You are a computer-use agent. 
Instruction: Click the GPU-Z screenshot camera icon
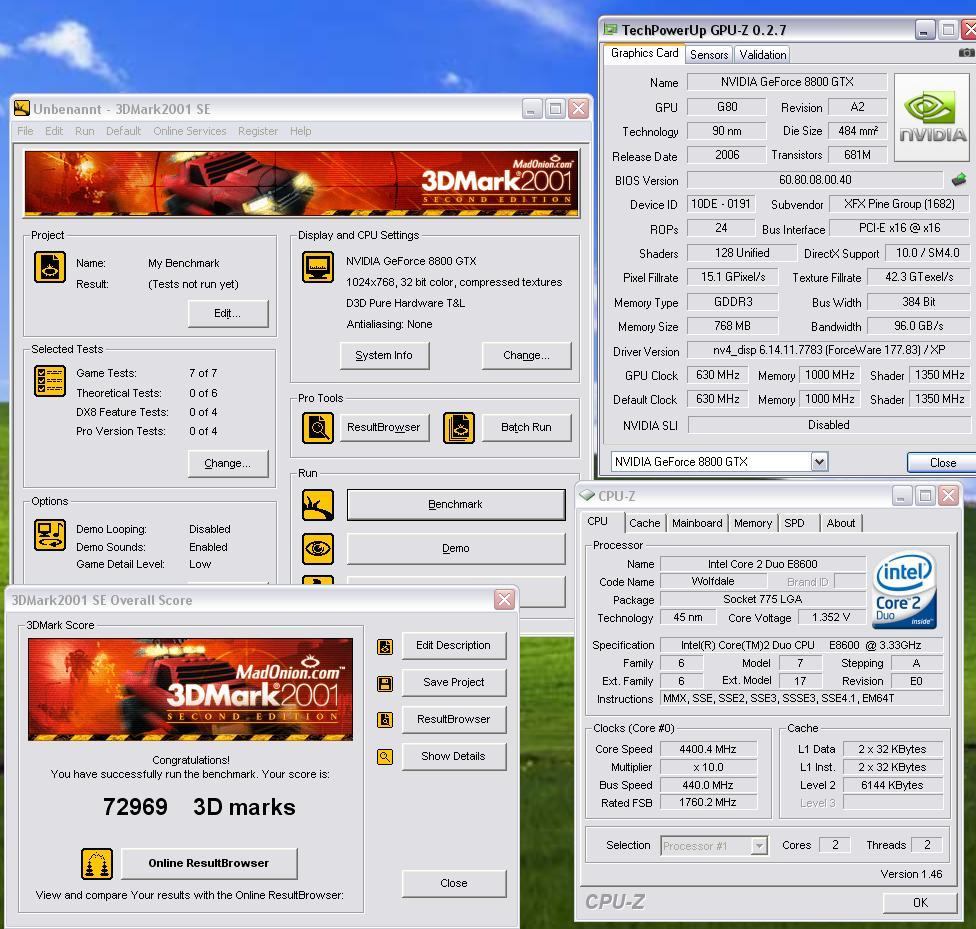tap(967, 53)
